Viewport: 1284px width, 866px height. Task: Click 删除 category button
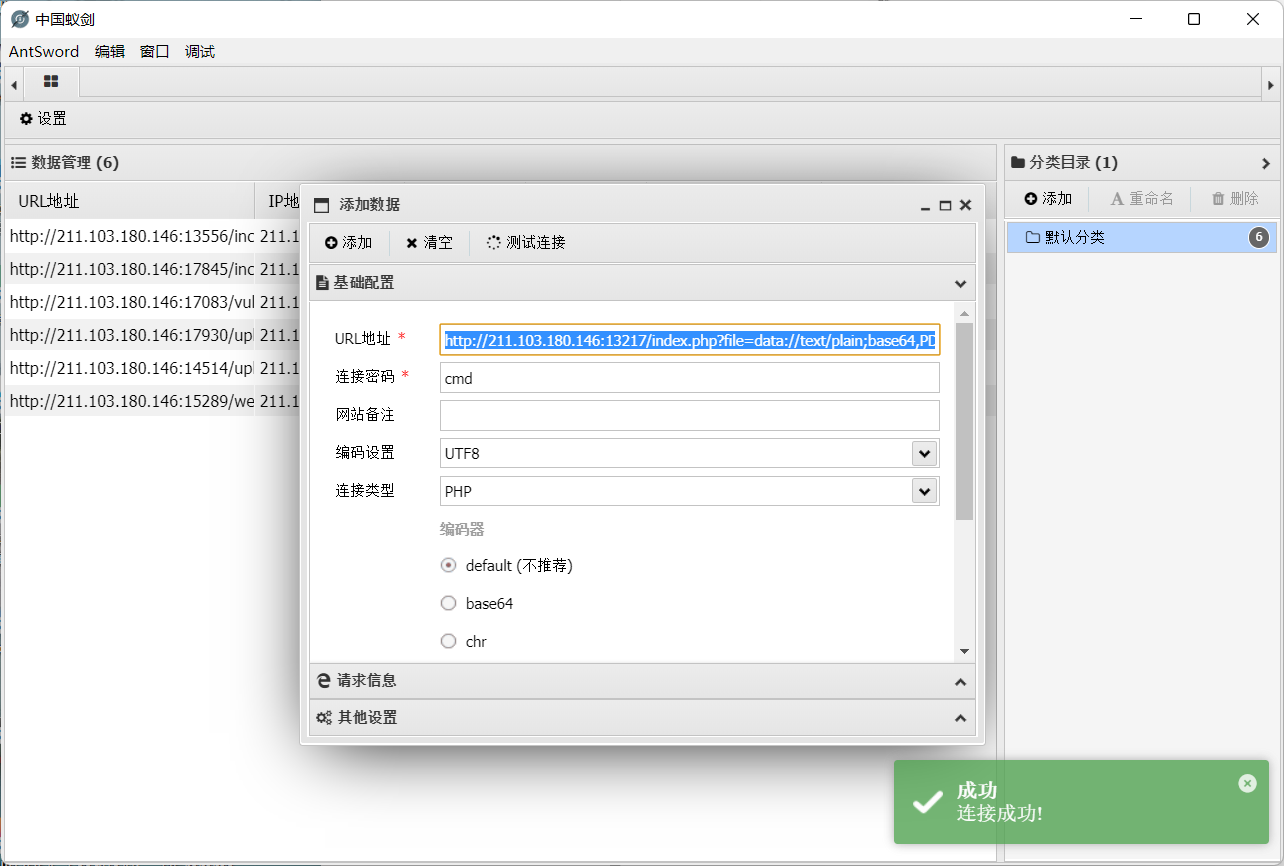1235,199
